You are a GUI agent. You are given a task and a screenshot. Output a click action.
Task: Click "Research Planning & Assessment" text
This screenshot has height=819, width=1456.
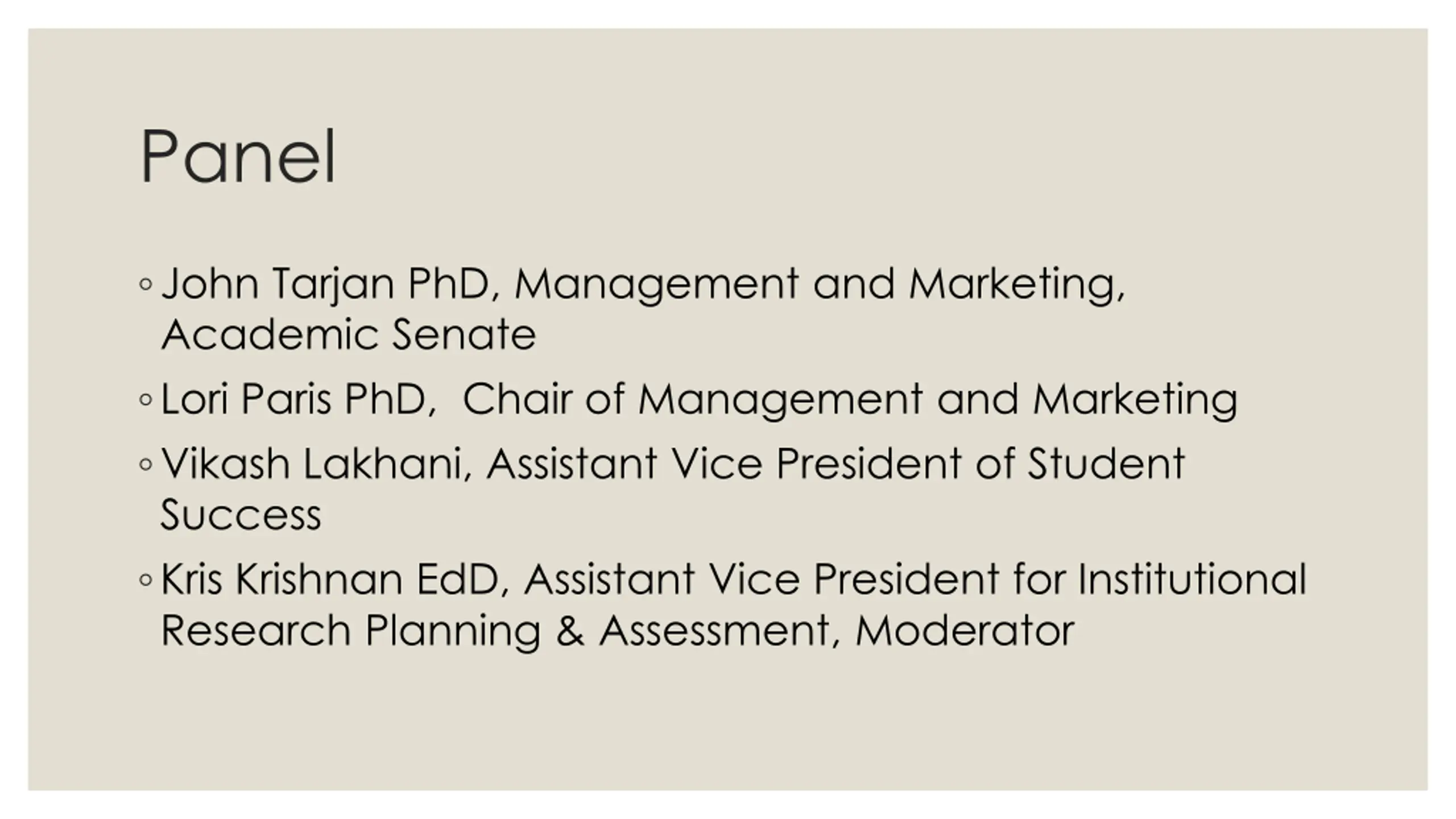tap(496, 632)
